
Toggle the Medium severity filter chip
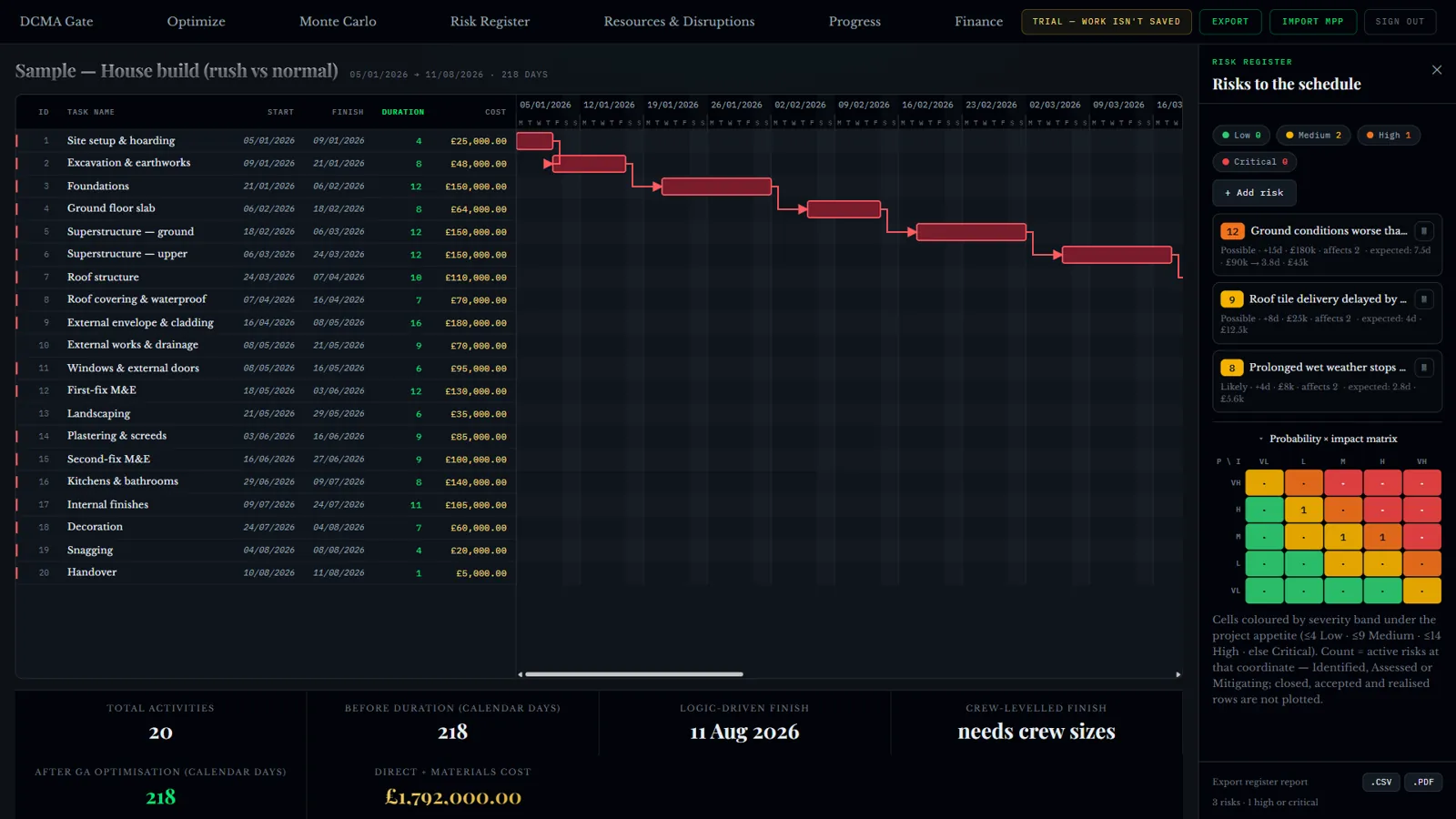1313,136
